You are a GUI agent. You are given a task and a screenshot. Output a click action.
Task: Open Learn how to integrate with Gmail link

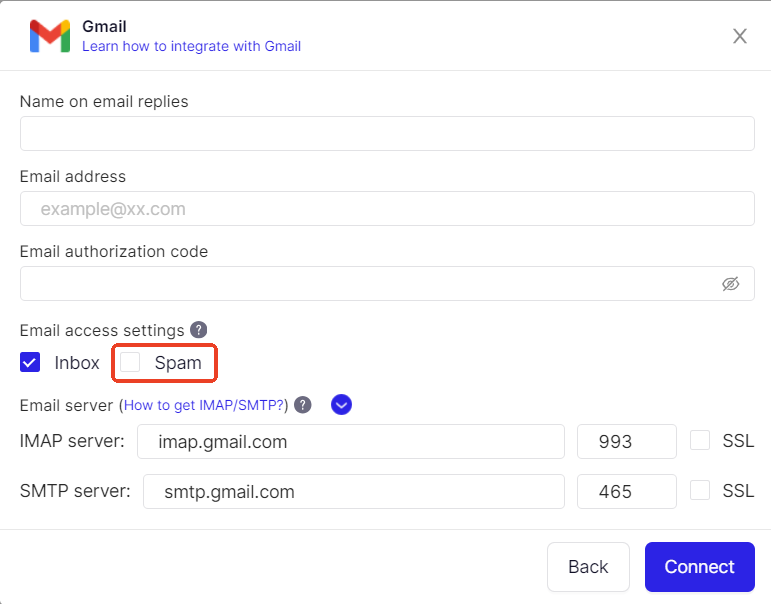191,46
